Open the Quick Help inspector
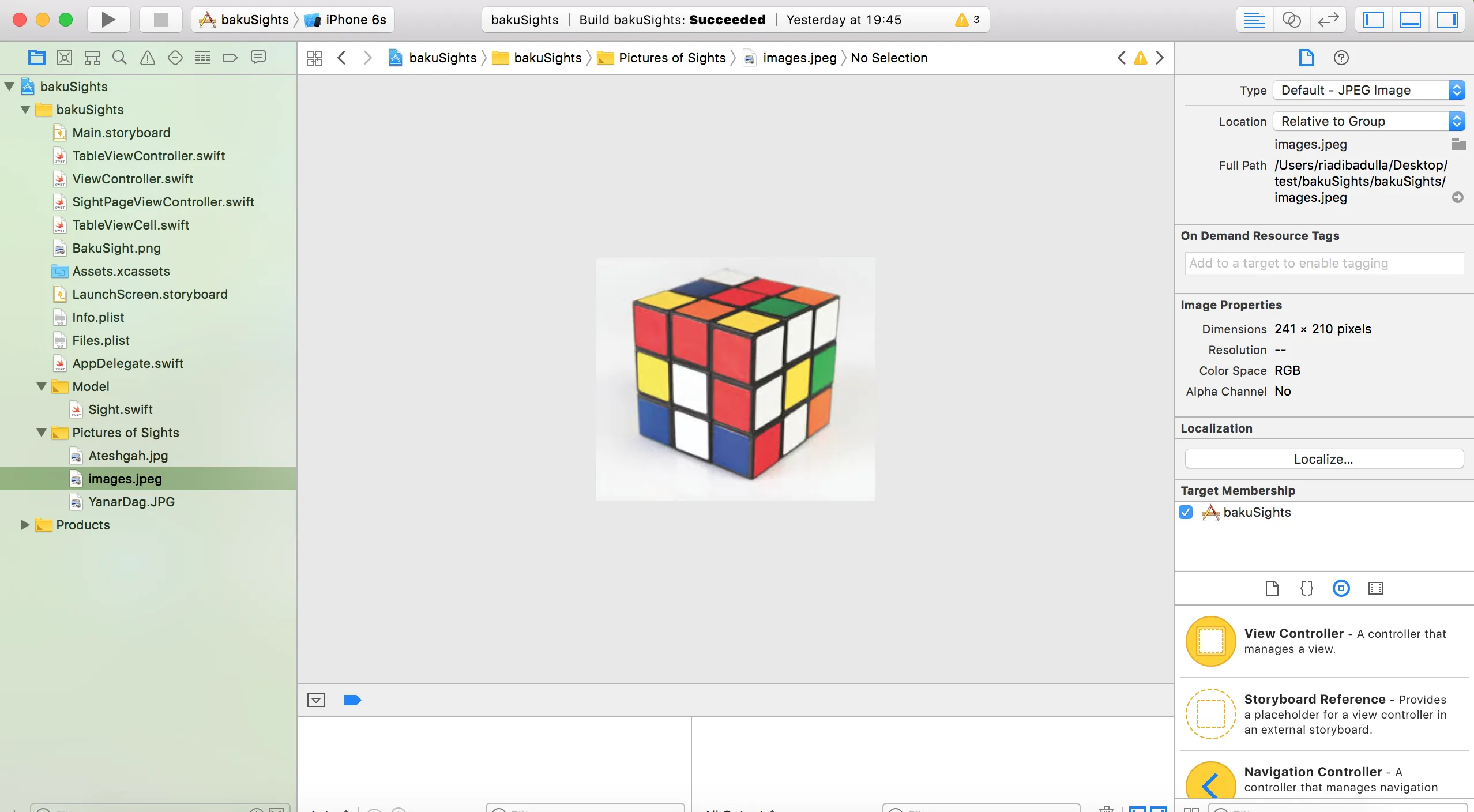The height and width of the screenshot is (812, 1474). tap(1341, 58)
